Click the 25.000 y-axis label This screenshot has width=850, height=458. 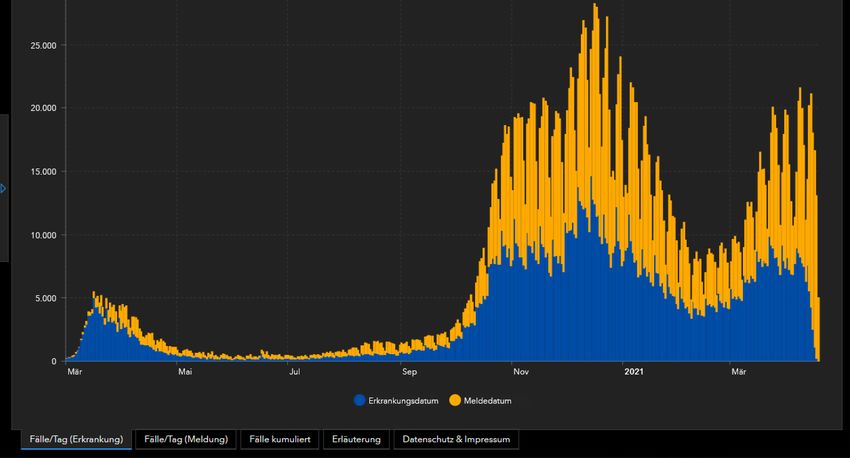point(41,45)
